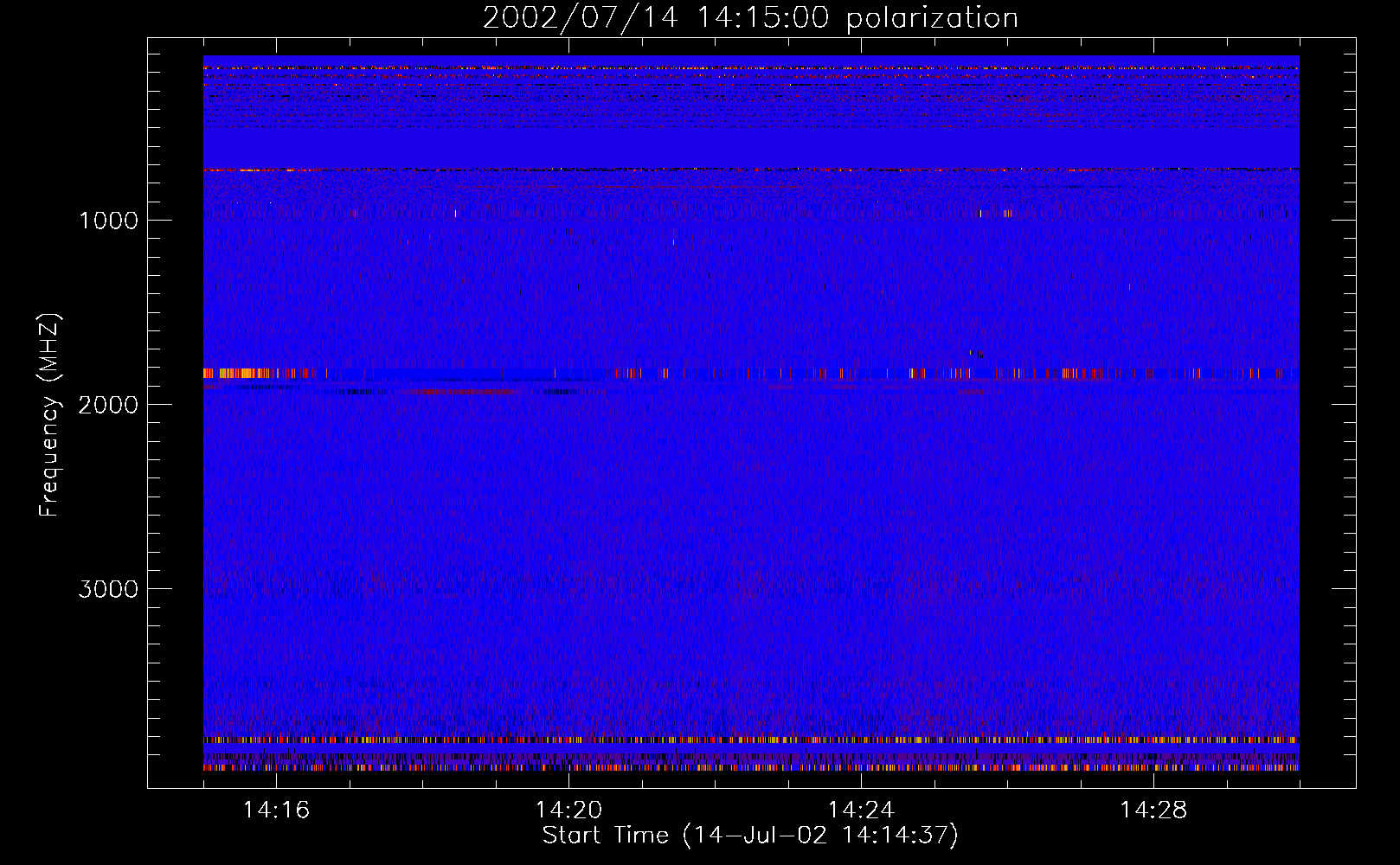Viewport: 1400px width, 865px height.
Task: Click the 14:16 time tick label
Action: coord(276,810)
